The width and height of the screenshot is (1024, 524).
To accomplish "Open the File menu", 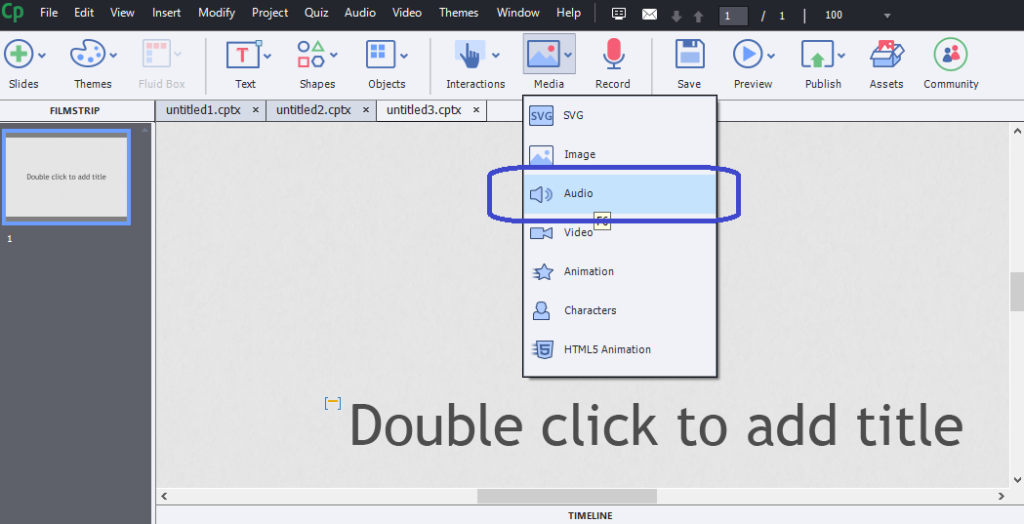I will 49,12.
